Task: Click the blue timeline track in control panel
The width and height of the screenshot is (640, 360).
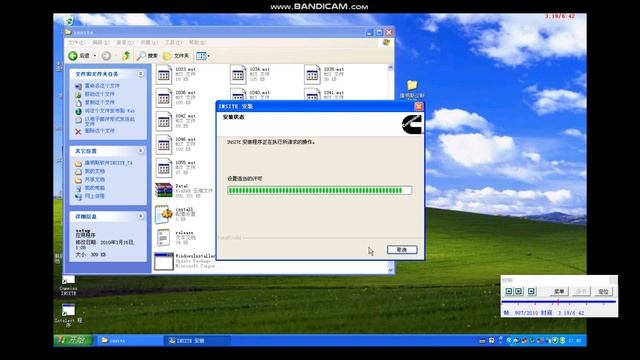Action: point(558,302)
